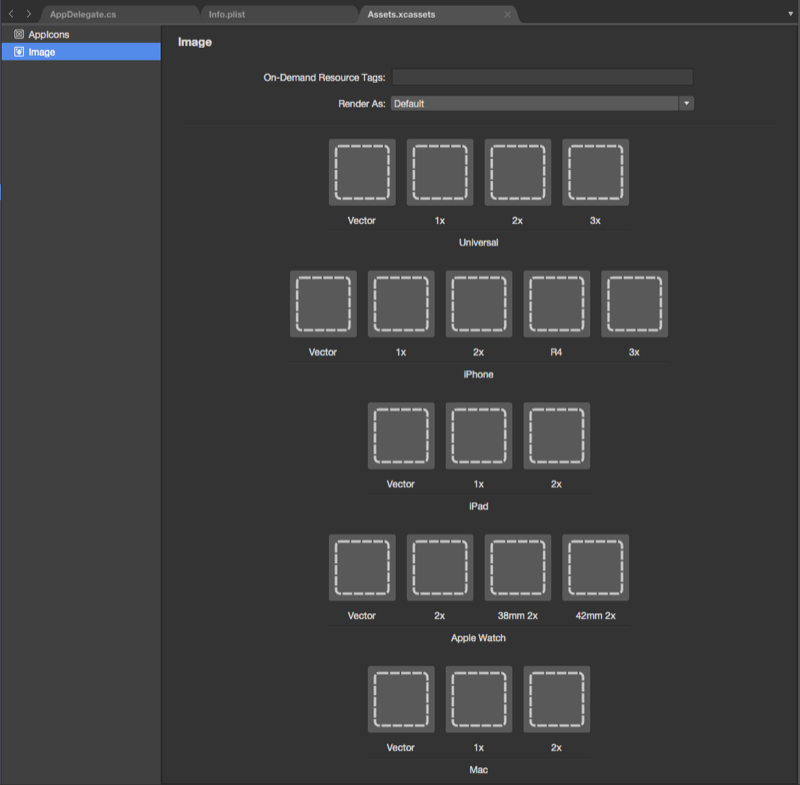
Task: Select AppIcons in the asset sidebar
Action: point(48,33)
